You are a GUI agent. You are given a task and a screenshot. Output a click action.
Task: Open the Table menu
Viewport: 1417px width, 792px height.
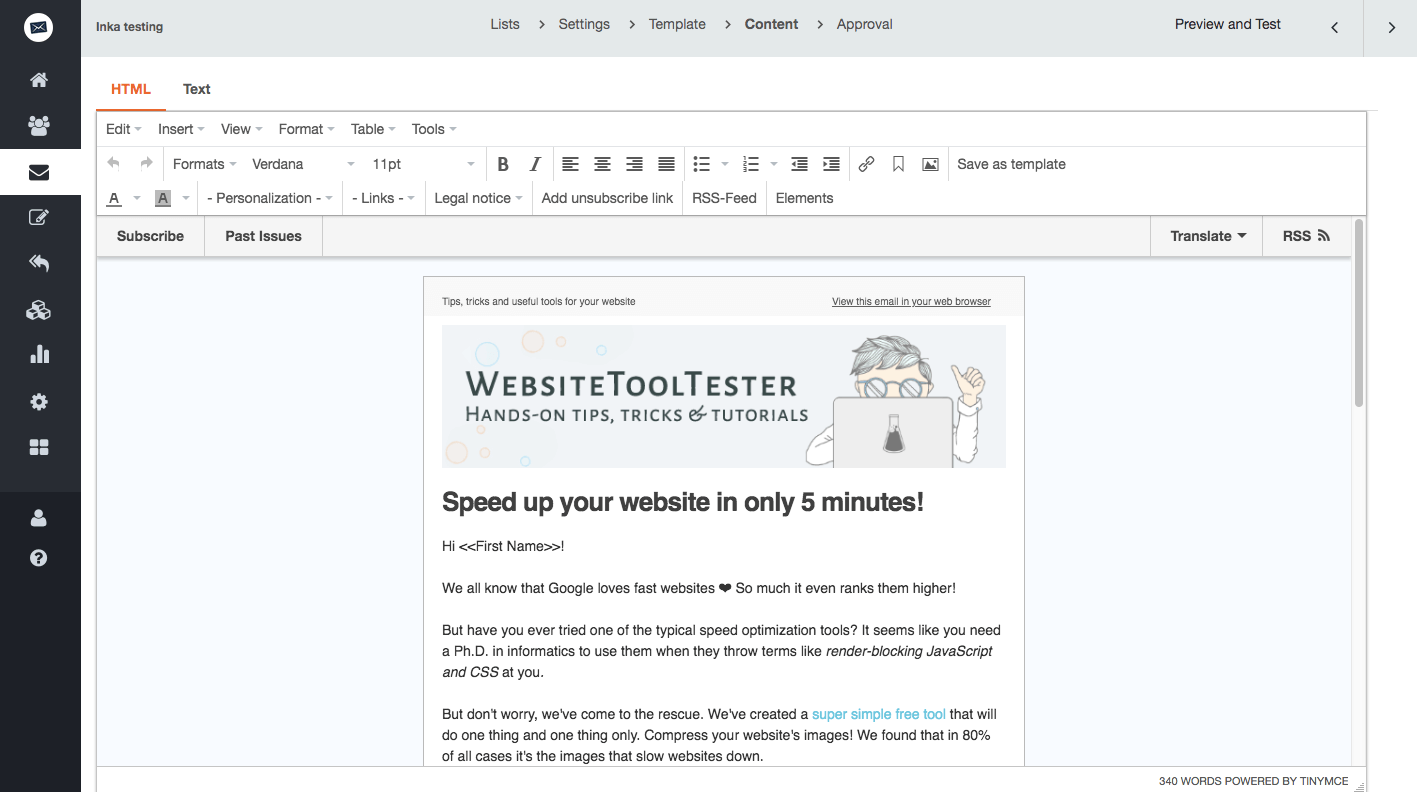click(373, 129)
